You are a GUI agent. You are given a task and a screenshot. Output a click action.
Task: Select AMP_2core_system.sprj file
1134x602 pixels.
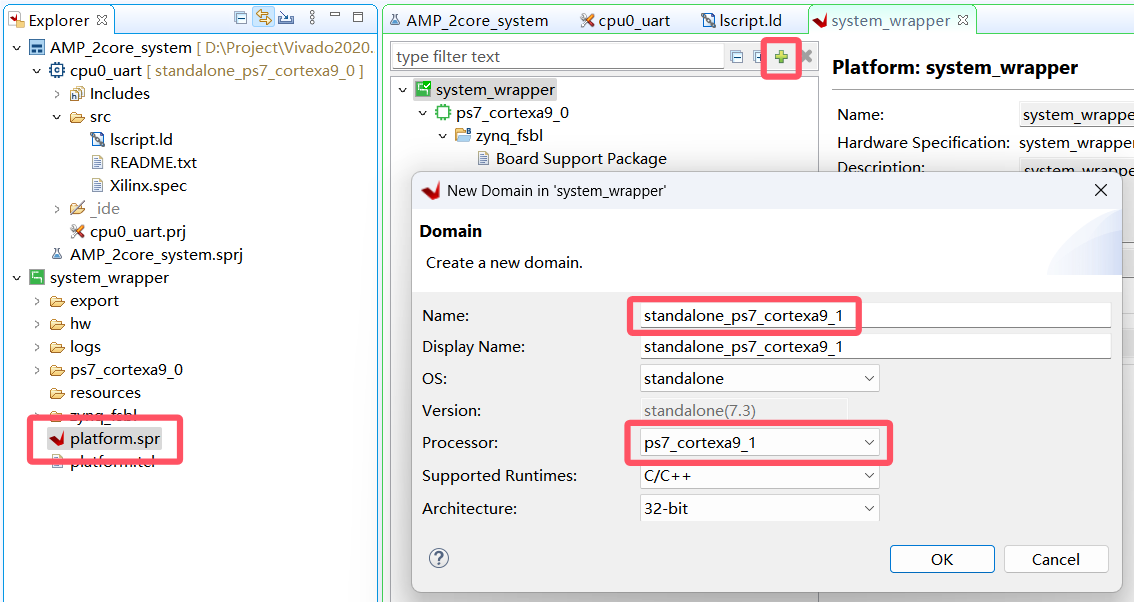click(156, 255)
